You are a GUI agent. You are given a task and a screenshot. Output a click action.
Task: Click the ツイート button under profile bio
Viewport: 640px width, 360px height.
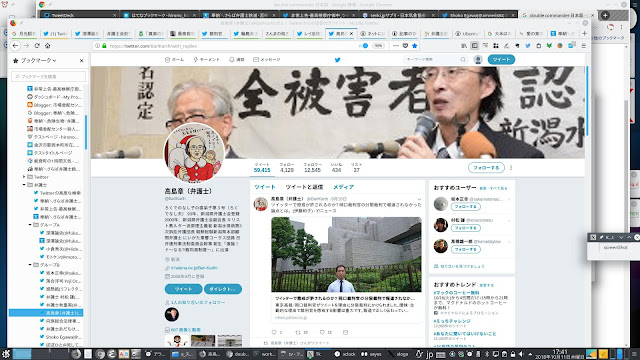tap(183, 289)
